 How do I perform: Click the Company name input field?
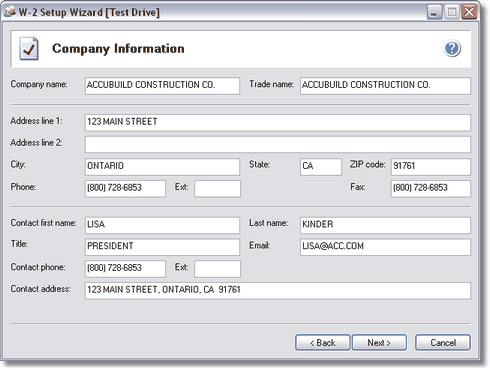coord(162,86)
